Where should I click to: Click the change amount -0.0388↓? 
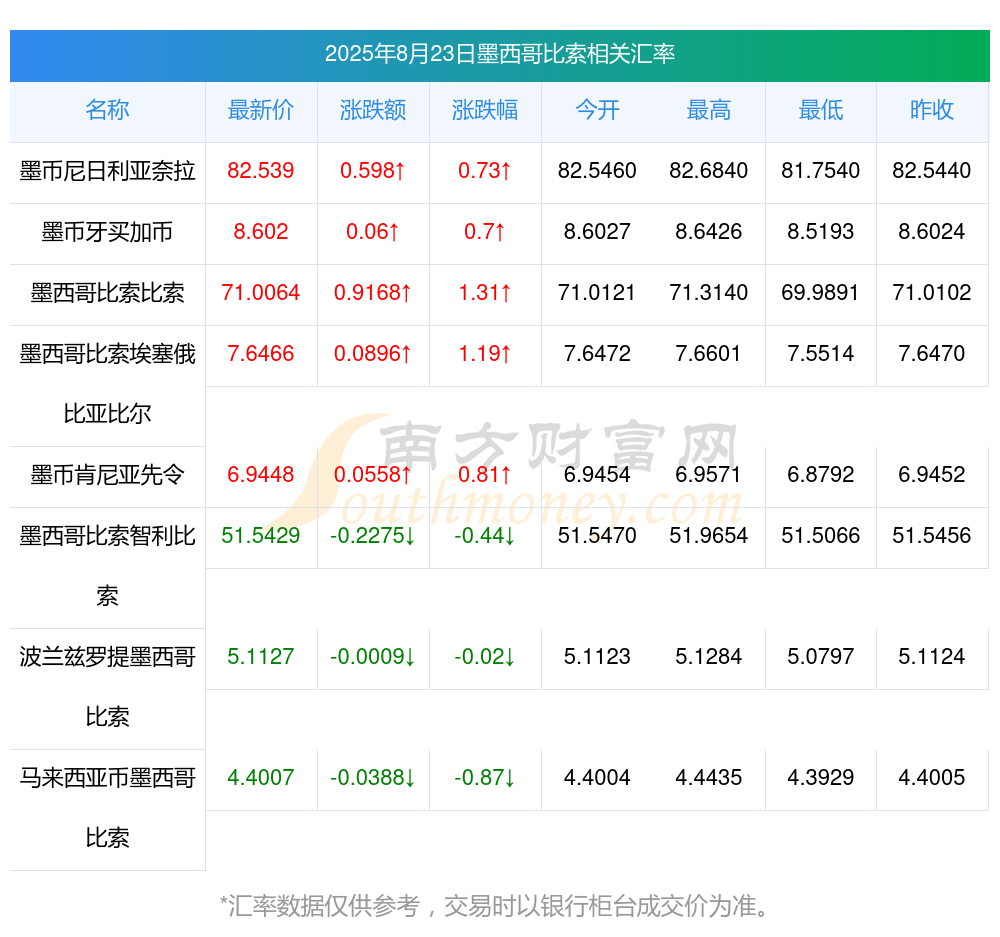click(x=373, y=778)
